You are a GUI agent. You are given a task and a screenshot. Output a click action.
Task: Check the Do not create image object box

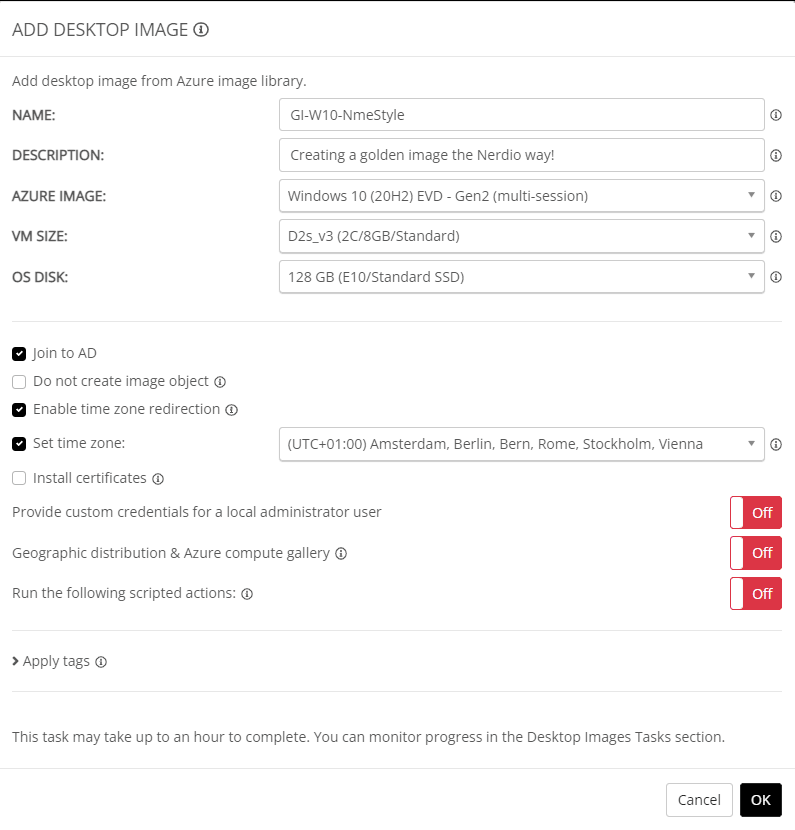click(19, 381)
